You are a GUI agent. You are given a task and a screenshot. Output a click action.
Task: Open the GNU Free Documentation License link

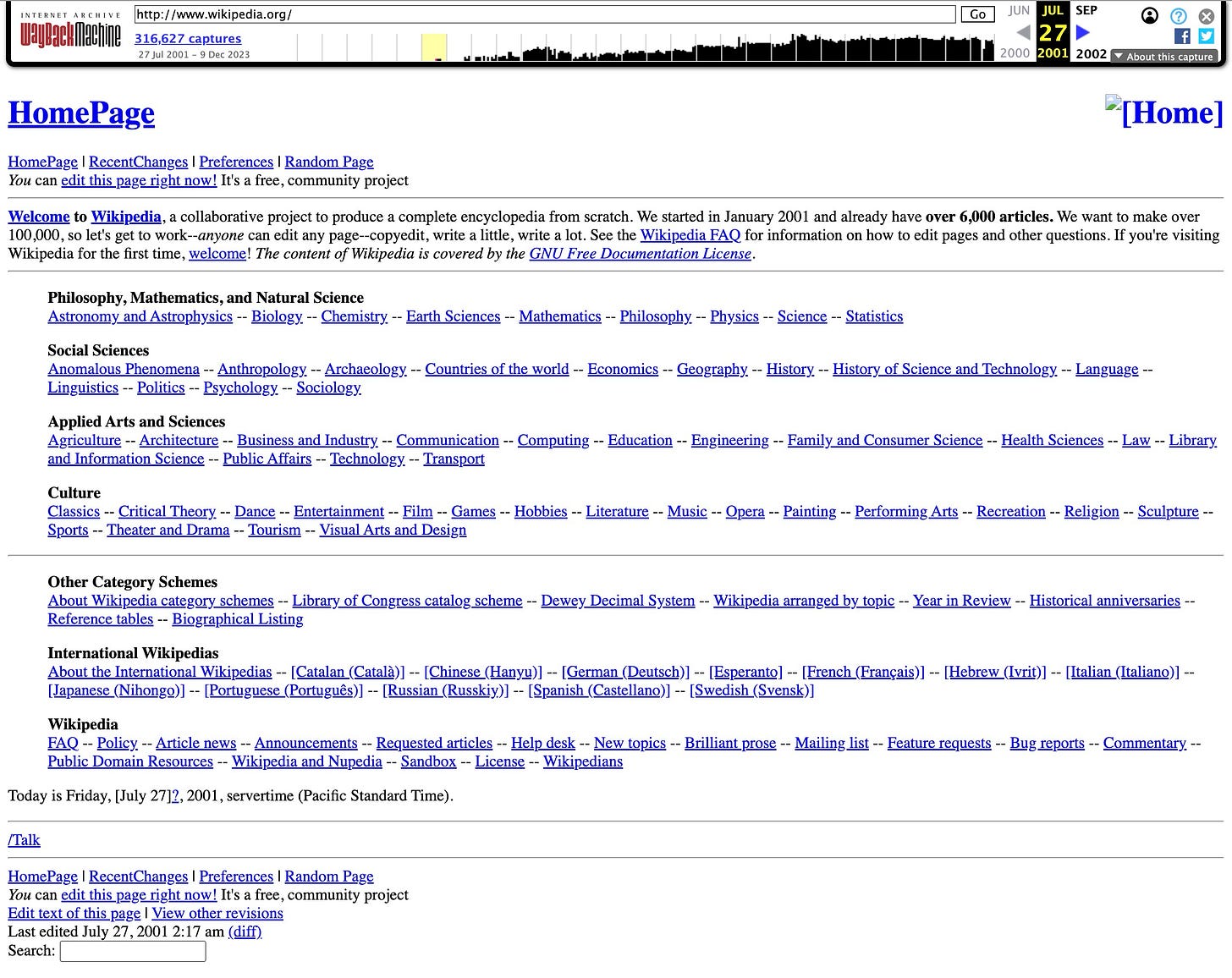tap(641, 254)
